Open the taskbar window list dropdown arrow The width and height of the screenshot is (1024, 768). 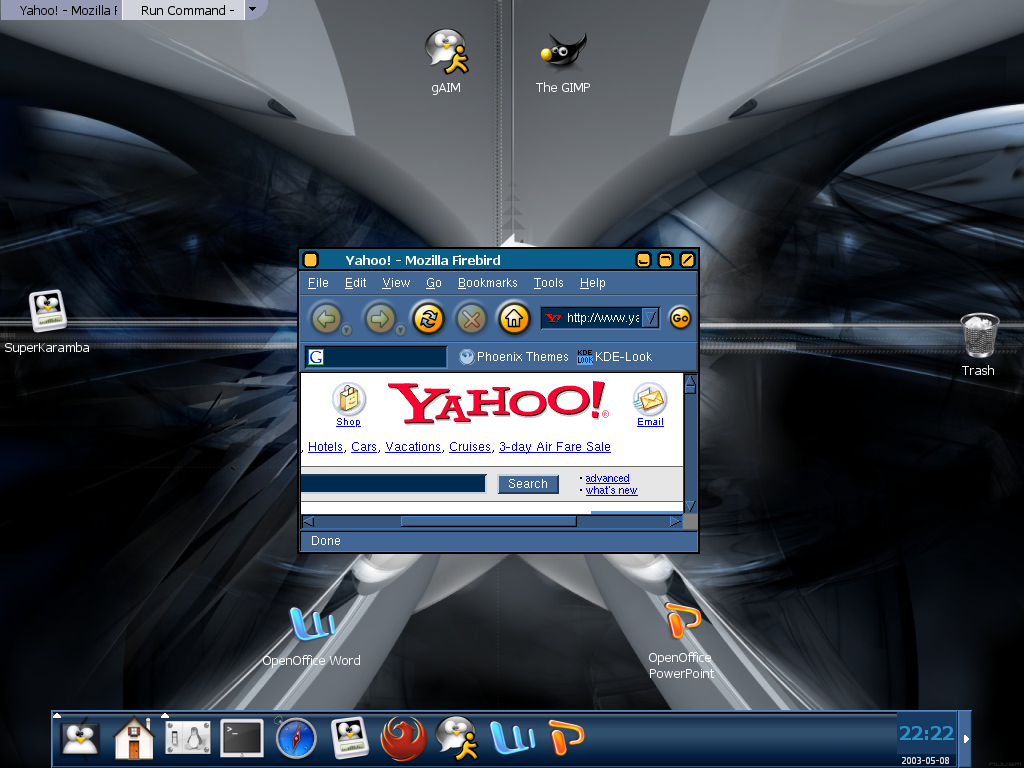click(252, 10)
